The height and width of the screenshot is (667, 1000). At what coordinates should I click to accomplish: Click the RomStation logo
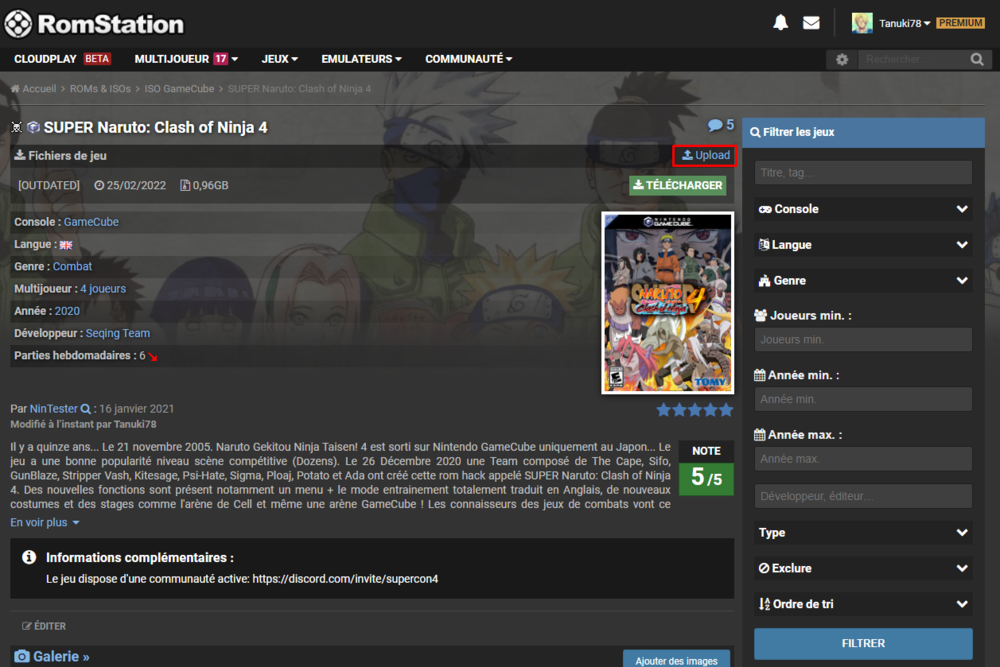96,23
